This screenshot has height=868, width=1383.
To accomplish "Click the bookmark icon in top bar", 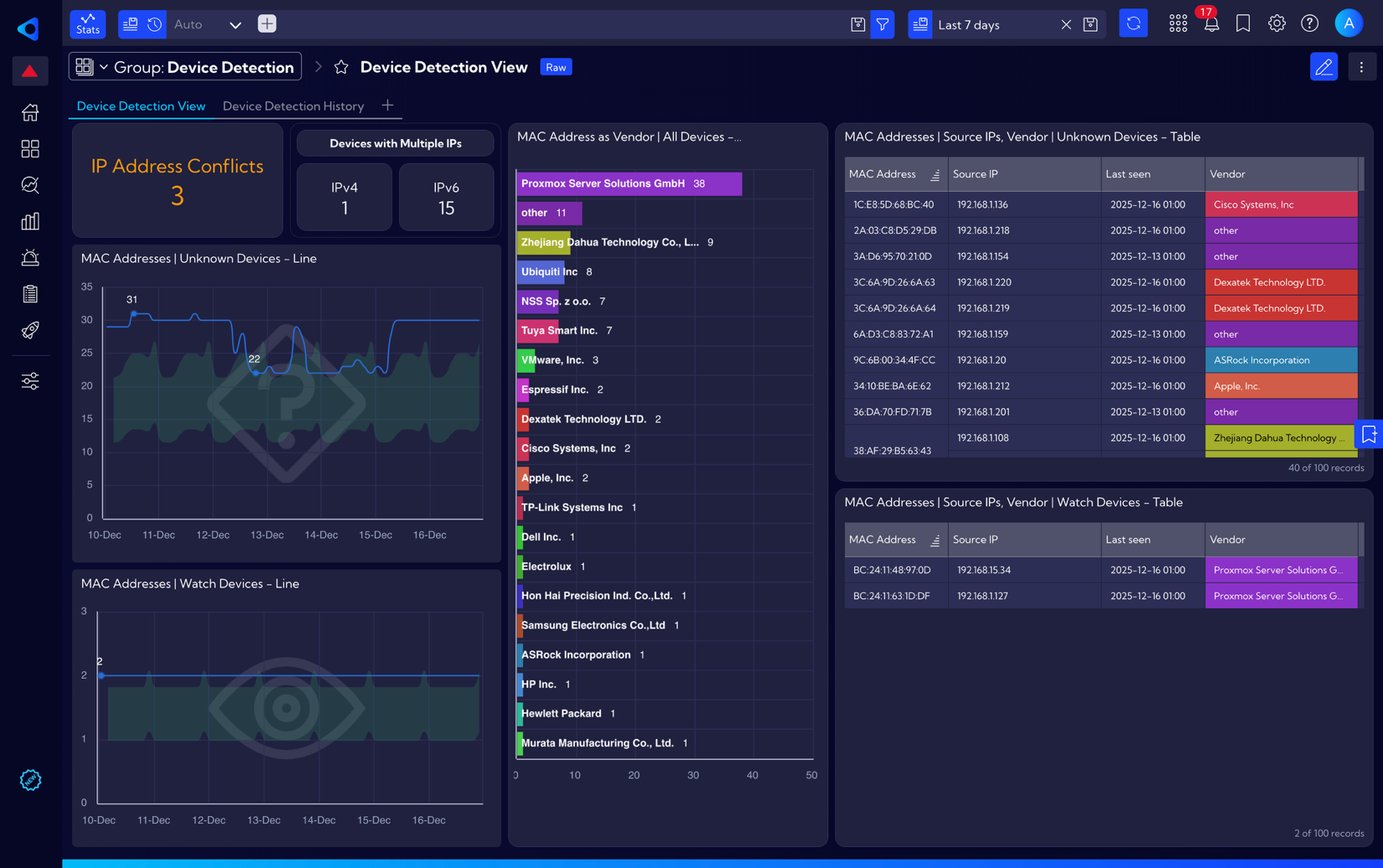I will (x=1243, y=24).
